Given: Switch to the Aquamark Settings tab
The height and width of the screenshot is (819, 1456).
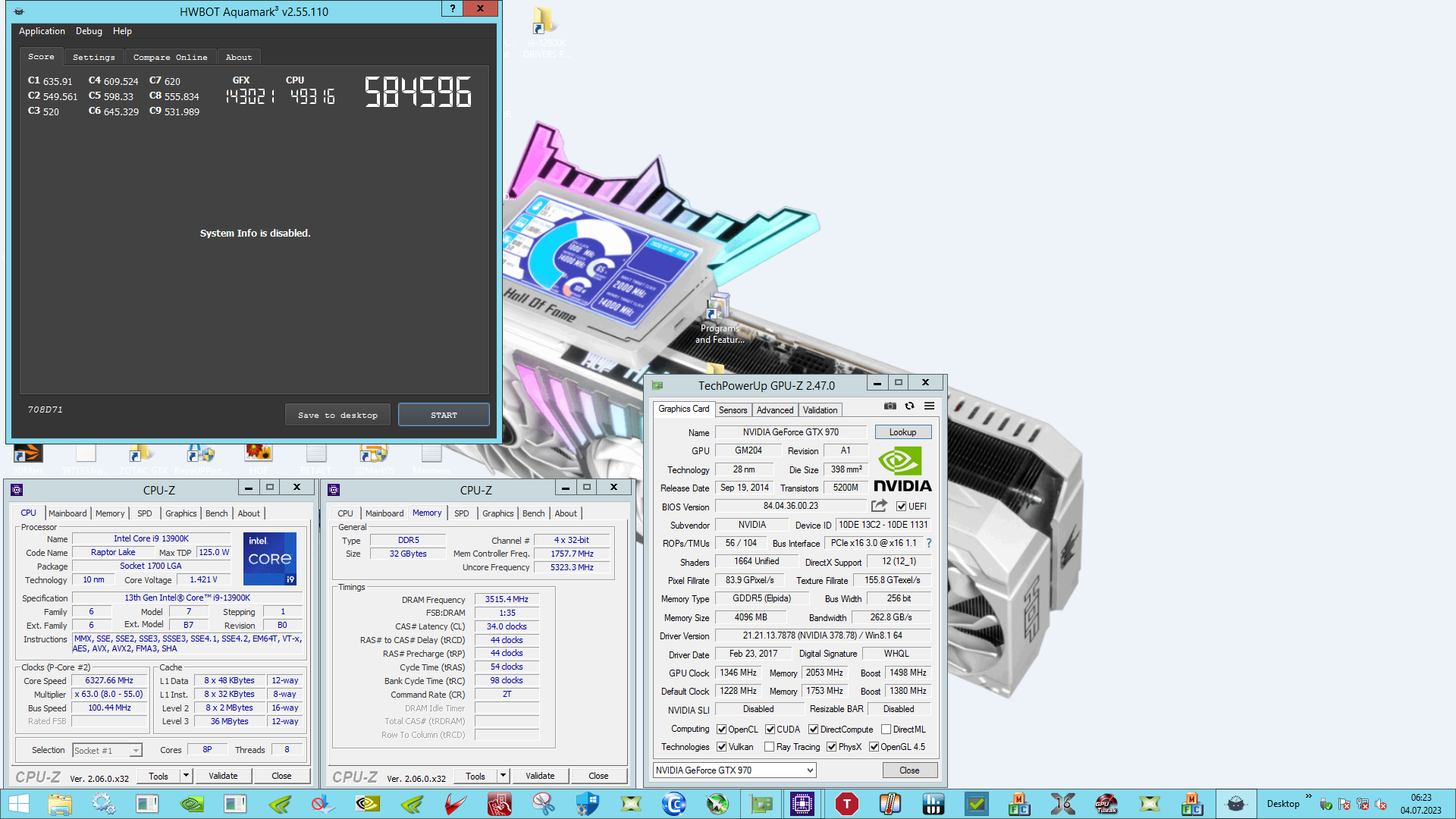Looking at the screenshot, I should point(93,57).
